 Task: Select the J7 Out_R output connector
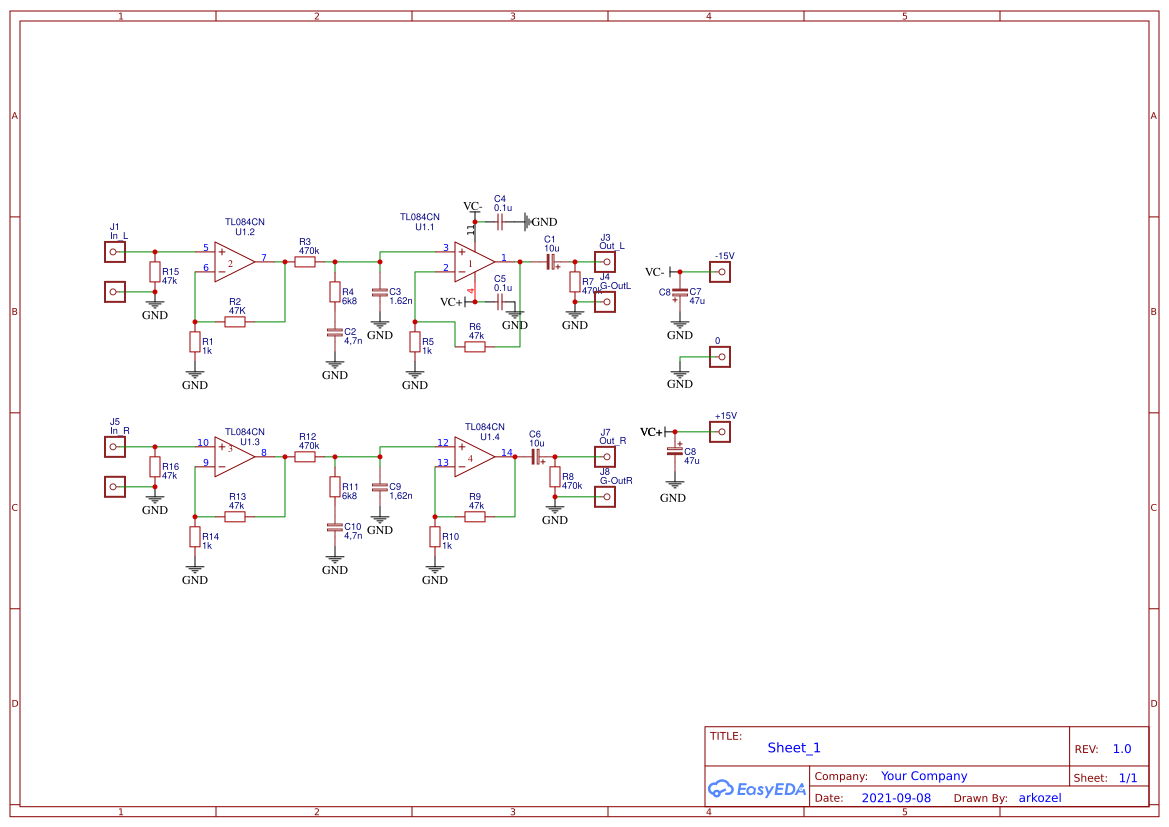[x=605, y=456]
